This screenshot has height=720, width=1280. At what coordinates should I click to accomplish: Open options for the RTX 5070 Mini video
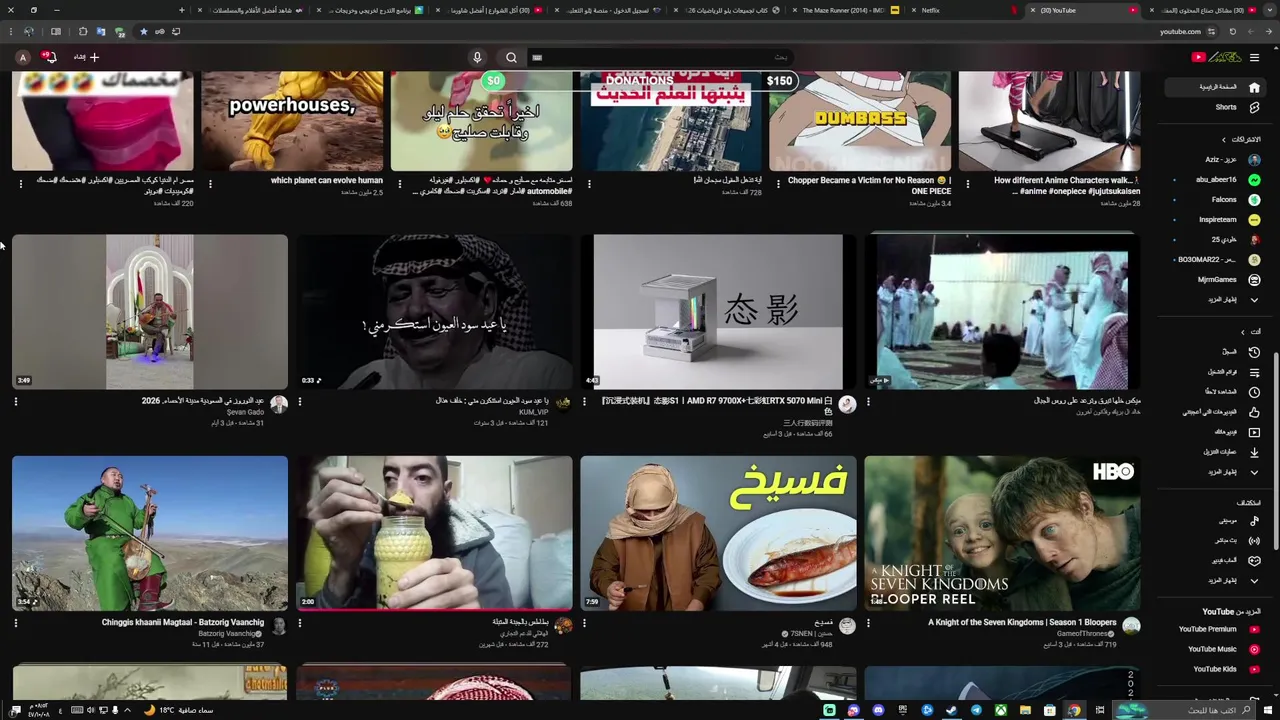585,402
